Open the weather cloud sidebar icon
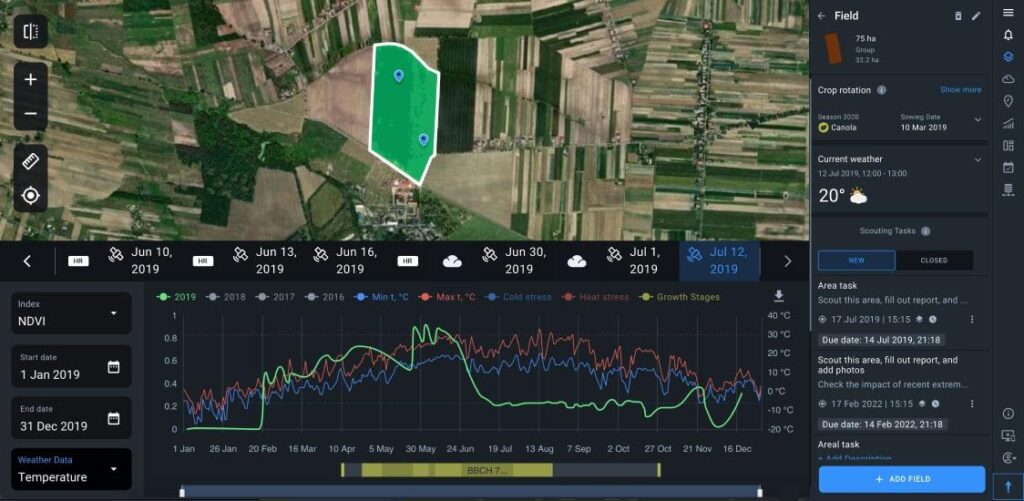The image size is (1024, 501). (x=1008, y=79)
